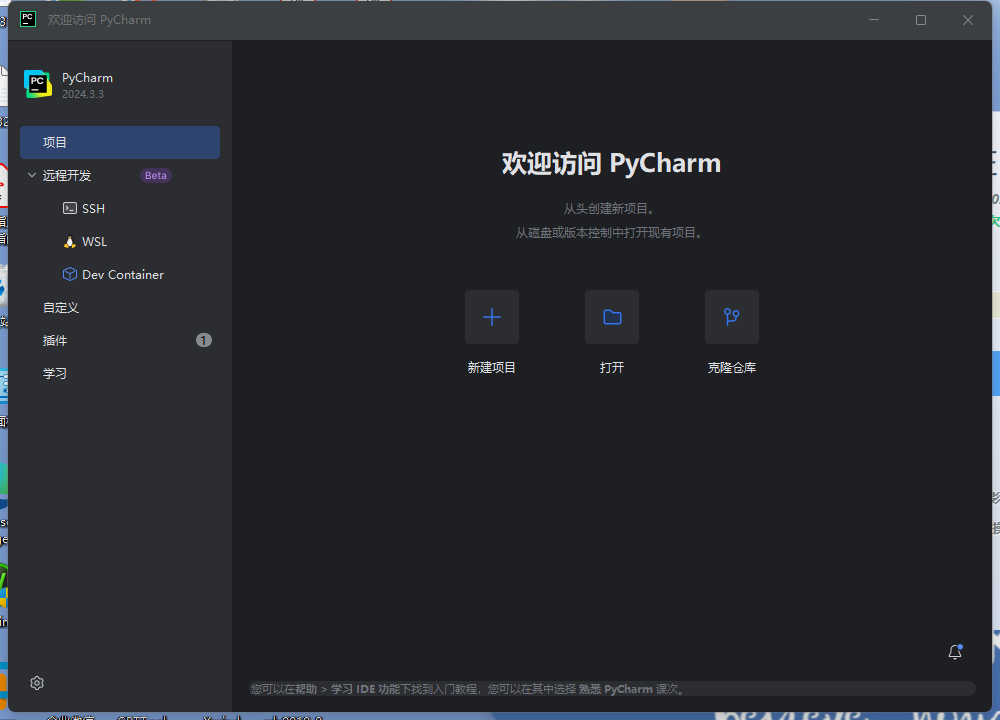Image resolution: width=1000 pixels, height=720 pixels.
Task: Click the plugin update count badge
Action: click(204, 341)
